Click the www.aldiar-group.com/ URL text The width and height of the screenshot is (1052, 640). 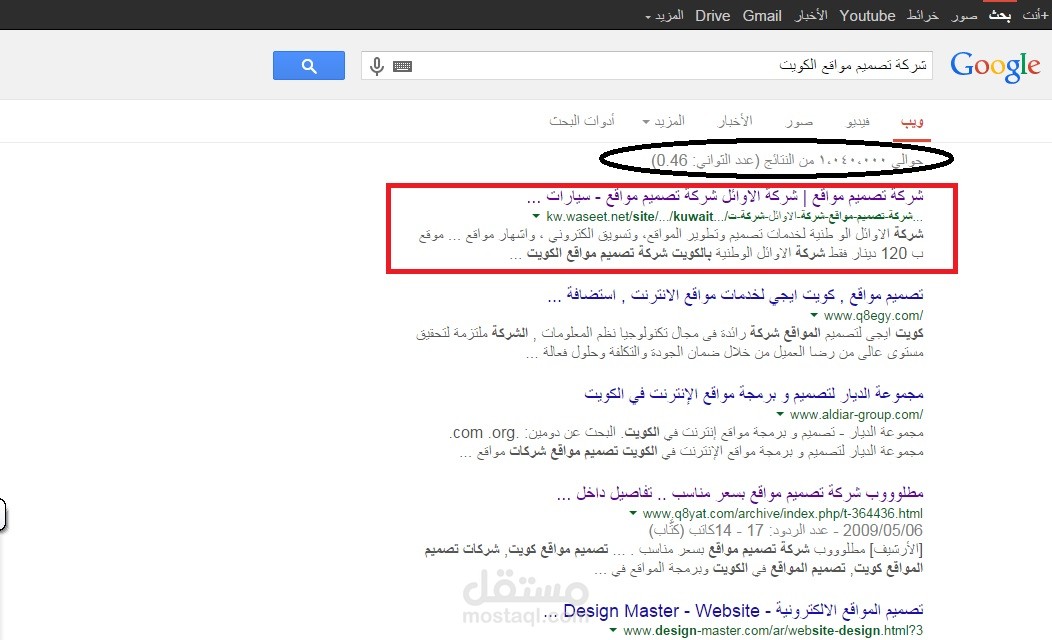(856, 415)
